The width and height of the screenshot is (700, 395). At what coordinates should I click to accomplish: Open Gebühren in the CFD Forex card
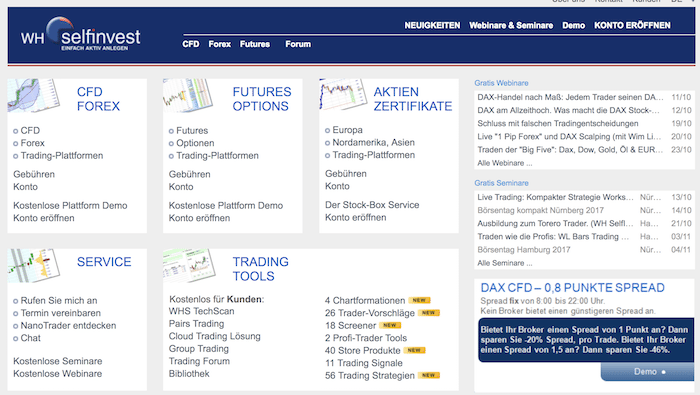point(34,175)
